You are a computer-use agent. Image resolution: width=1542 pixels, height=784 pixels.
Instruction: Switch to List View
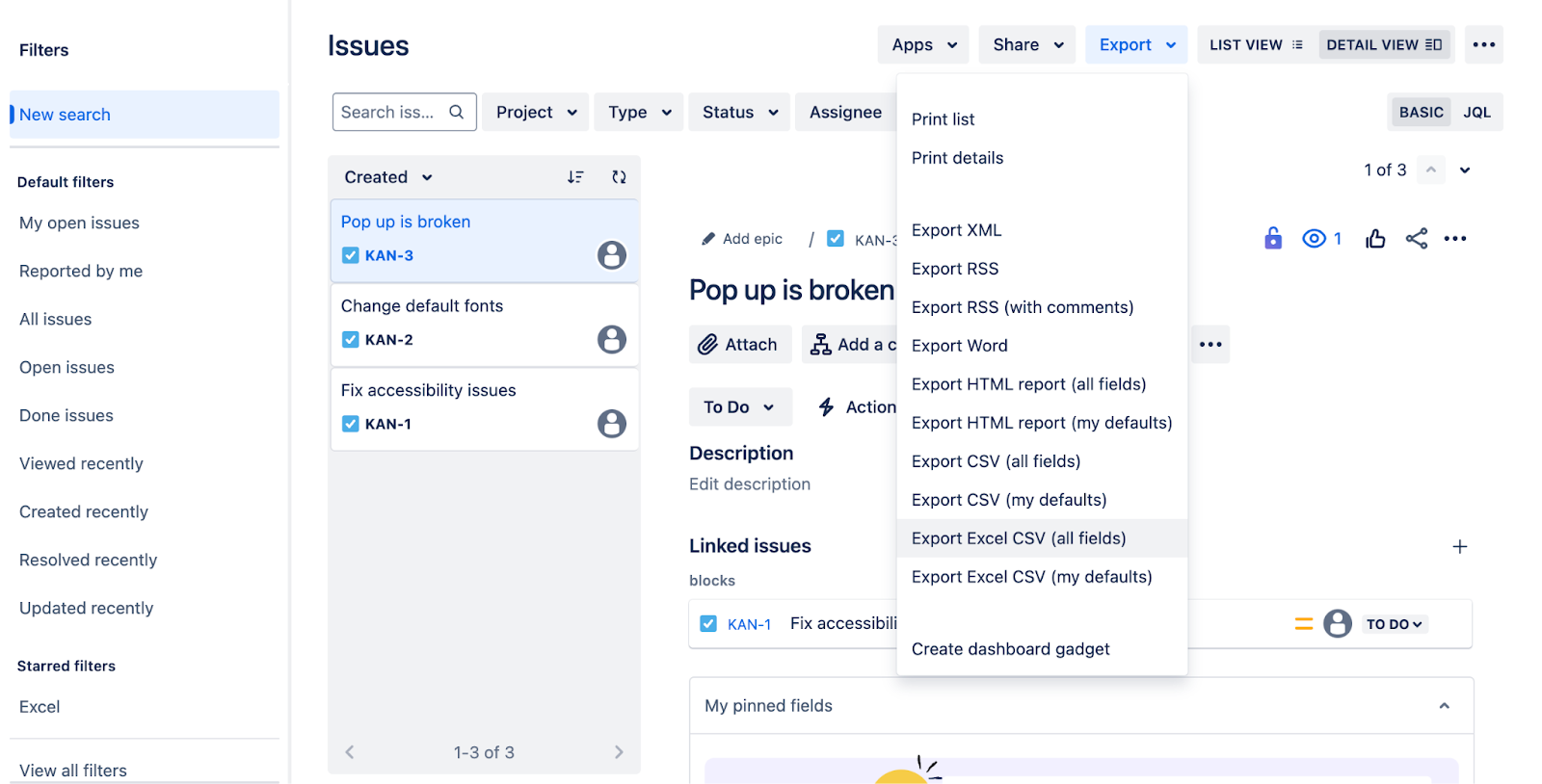click(1257, 44)
